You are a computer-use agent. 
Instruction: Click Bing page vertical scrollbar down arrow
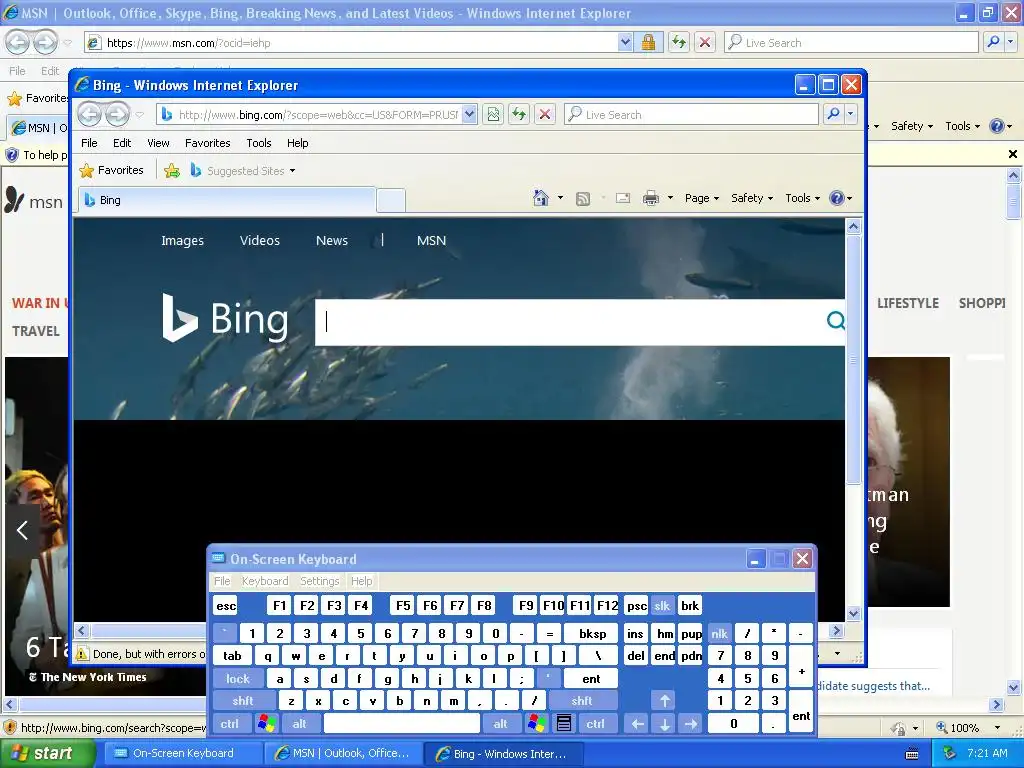point(854,613)
